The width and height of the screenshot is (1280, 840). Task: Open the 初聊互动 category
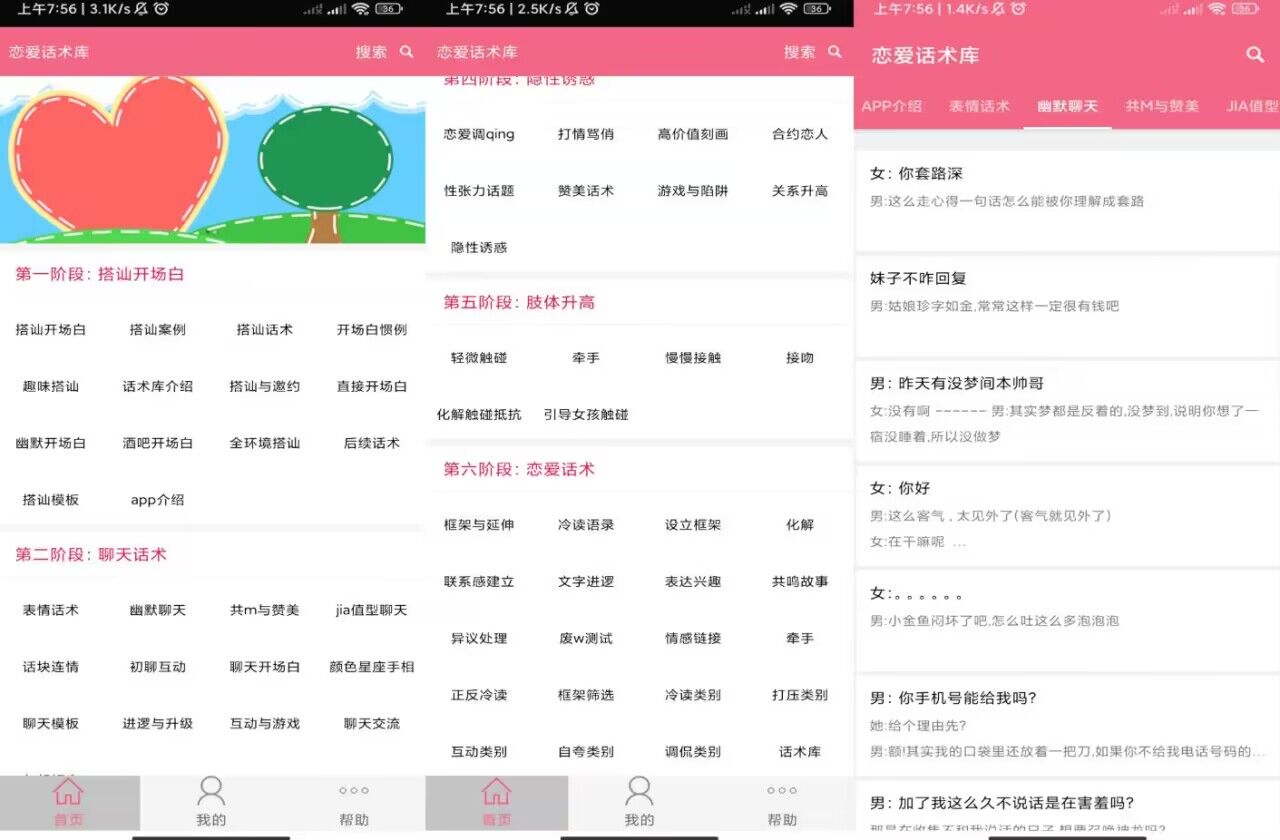pos(157,667)
